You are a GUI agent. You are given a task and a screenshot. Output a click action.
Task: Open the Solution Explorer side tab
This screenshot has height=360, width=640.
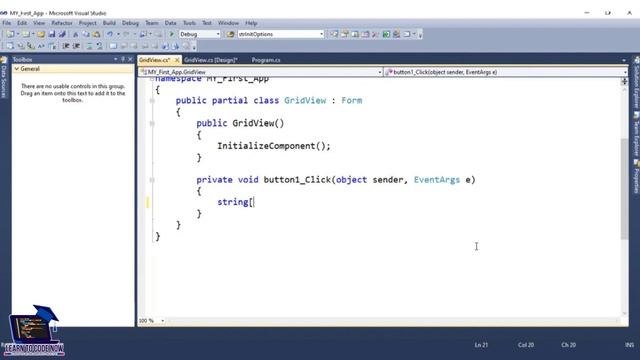pyautogui.click(x=636, y=83)
